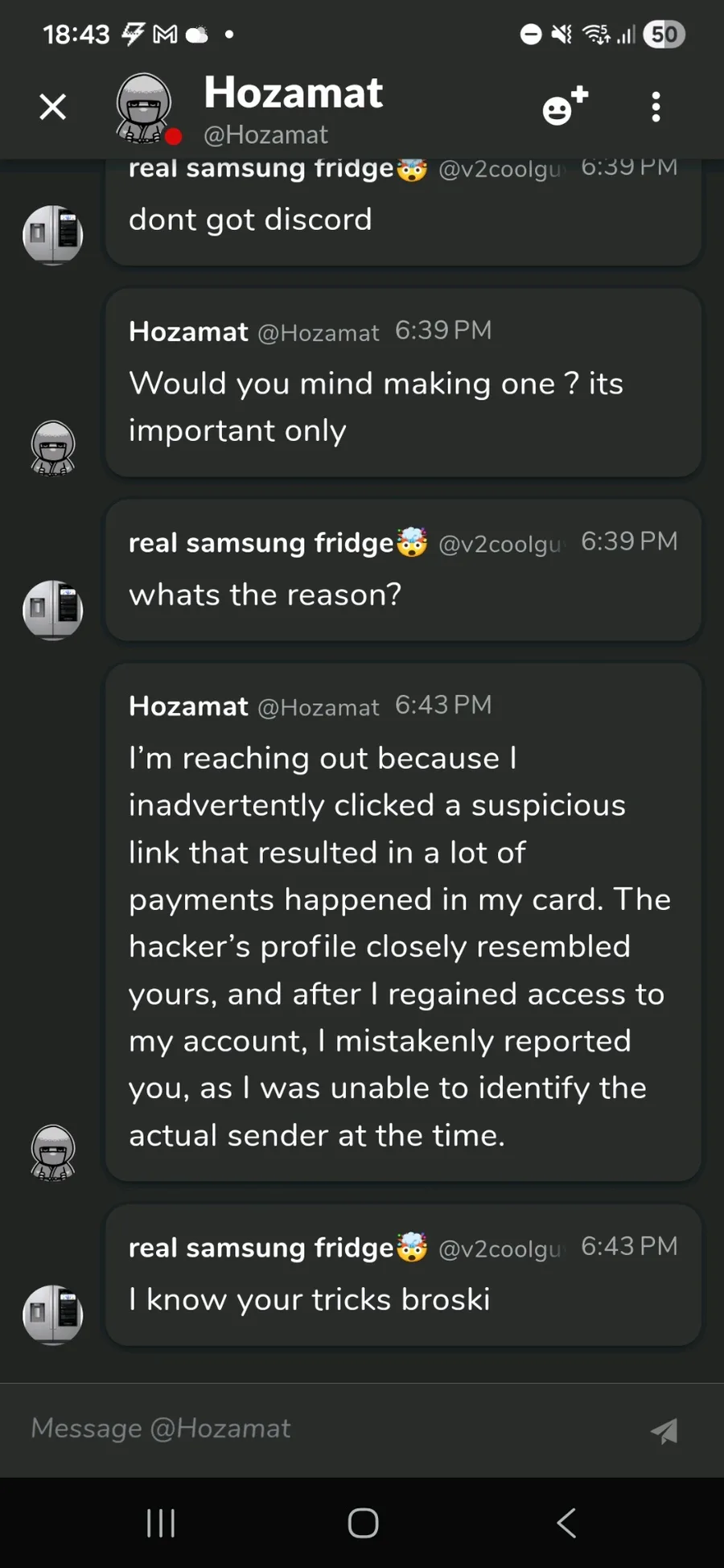
Task: Tap the send message paper plane icon
Action: (664, 1430)
